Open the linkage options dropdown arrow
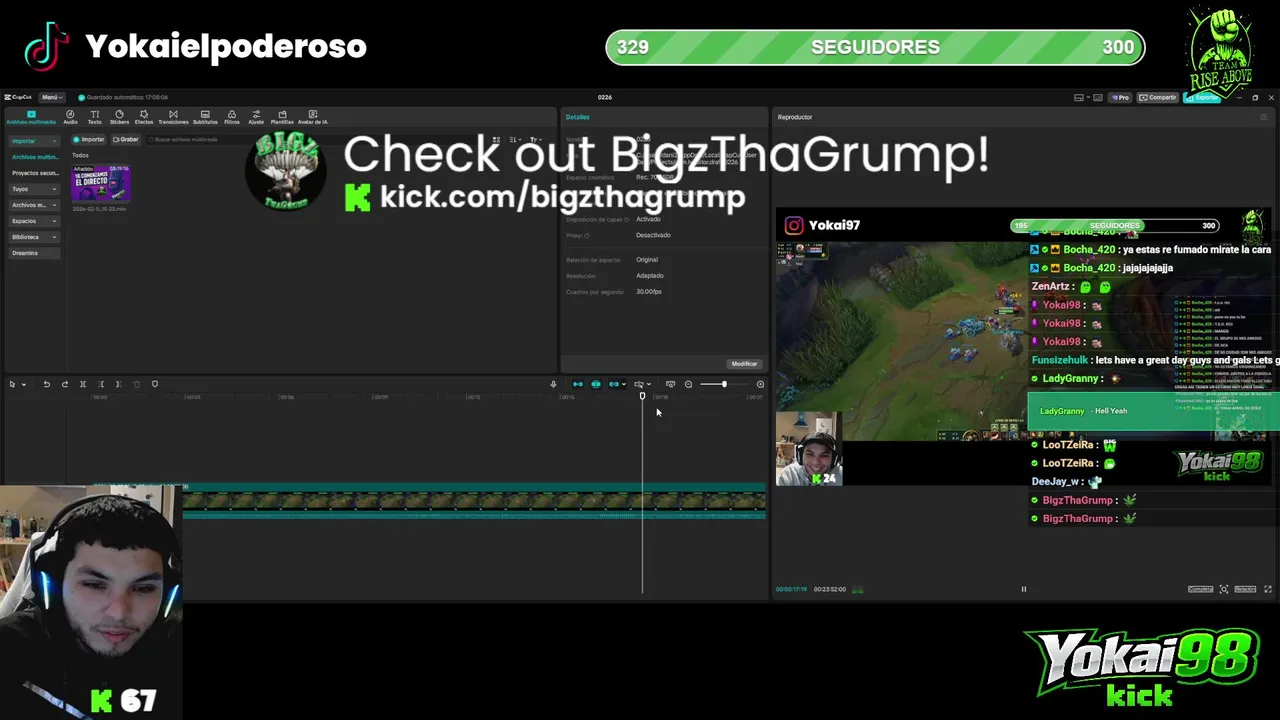 click(x=624, y=384)
